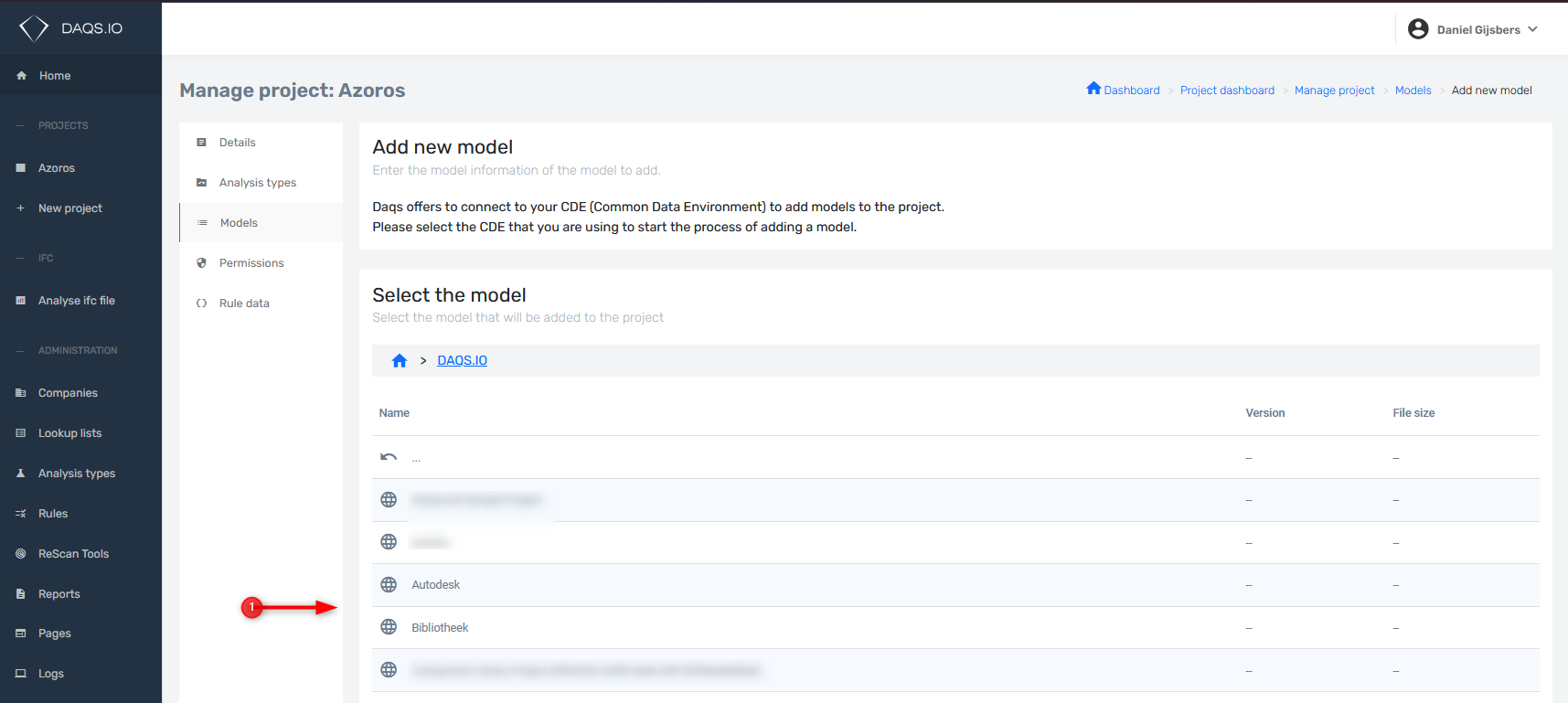The image size is (1568, 703).
Task: Click the Rules shuffle icon
Action: 21,514
